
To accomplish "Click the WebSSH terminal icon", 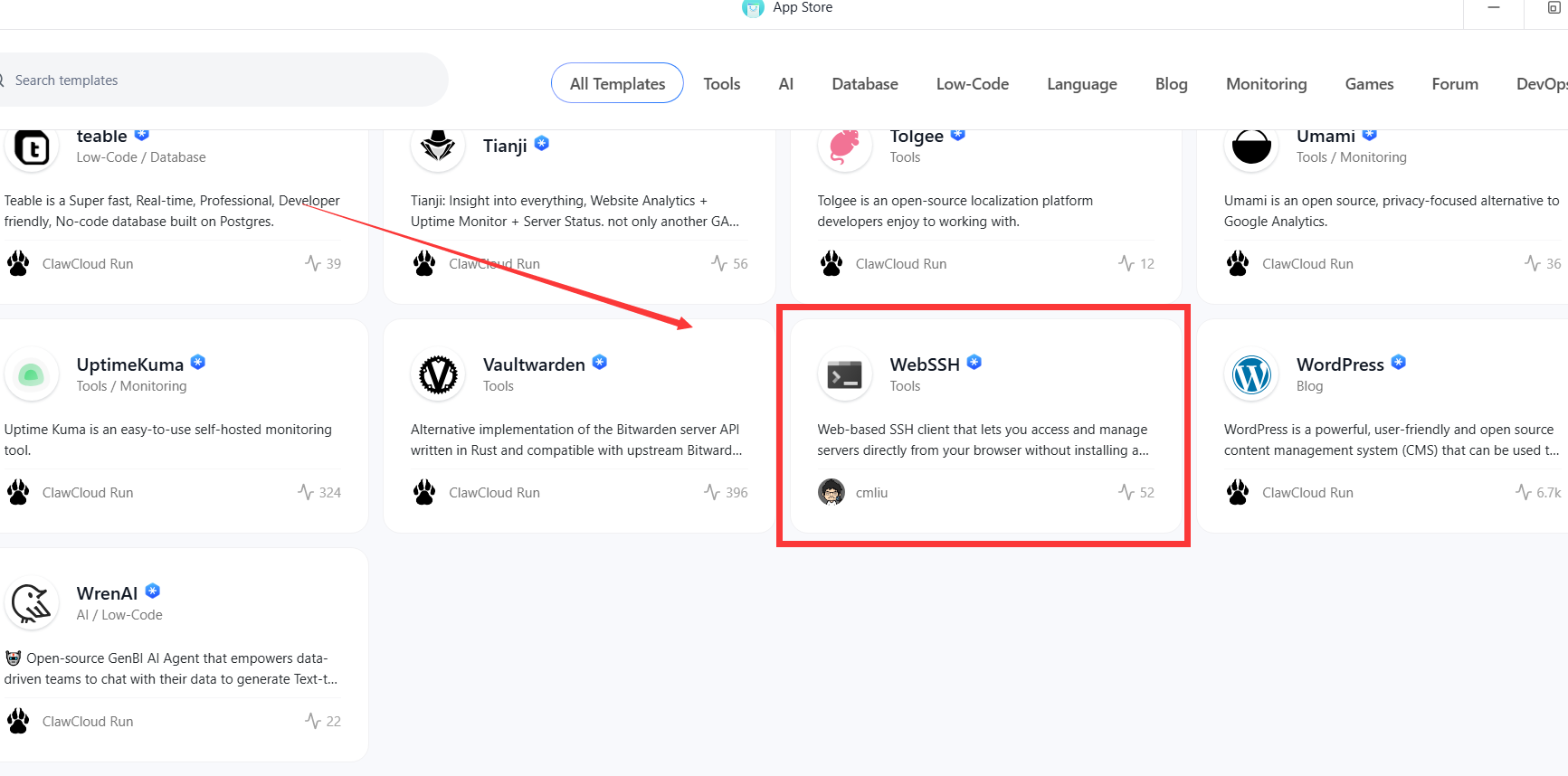I will click(x=845, y=374).
